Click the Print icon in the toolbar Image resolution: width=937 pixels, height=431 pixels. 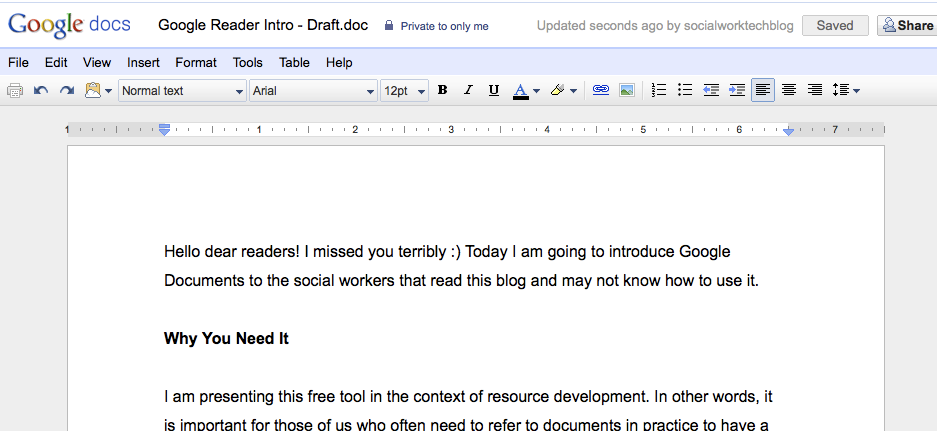pyautogui.click(x=15, y=91)
